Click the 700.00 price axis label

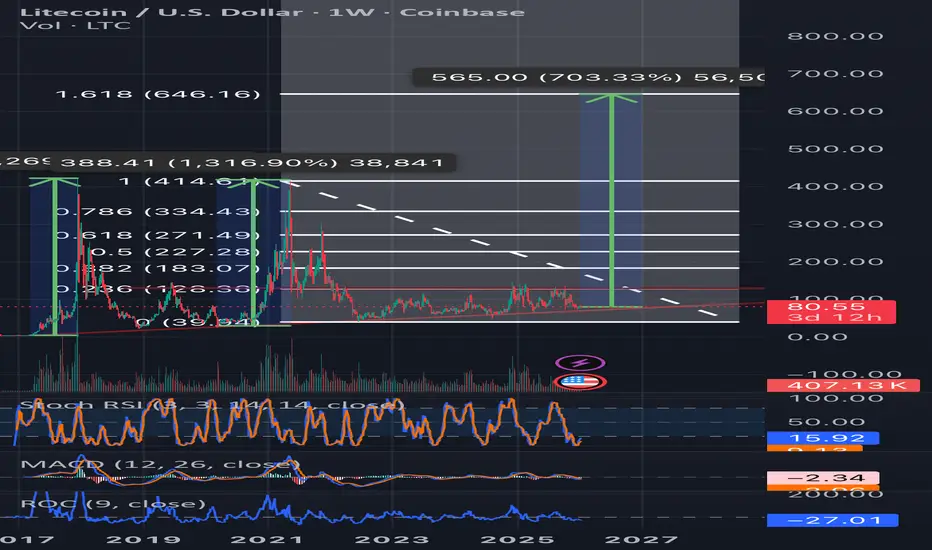[835, 74]
